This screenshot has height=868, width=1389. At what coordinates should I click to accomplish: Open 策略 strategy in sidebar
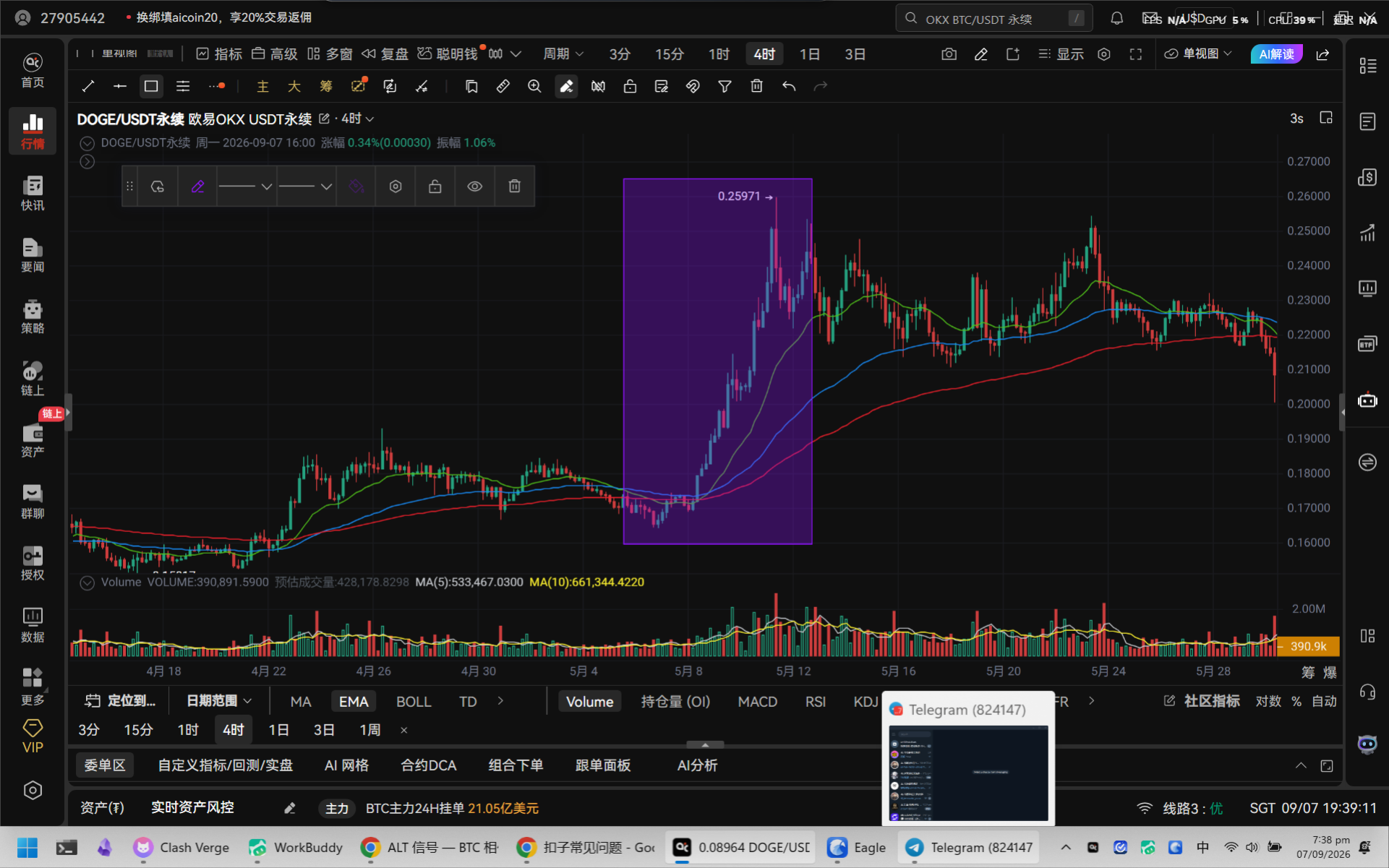point(33,317)
